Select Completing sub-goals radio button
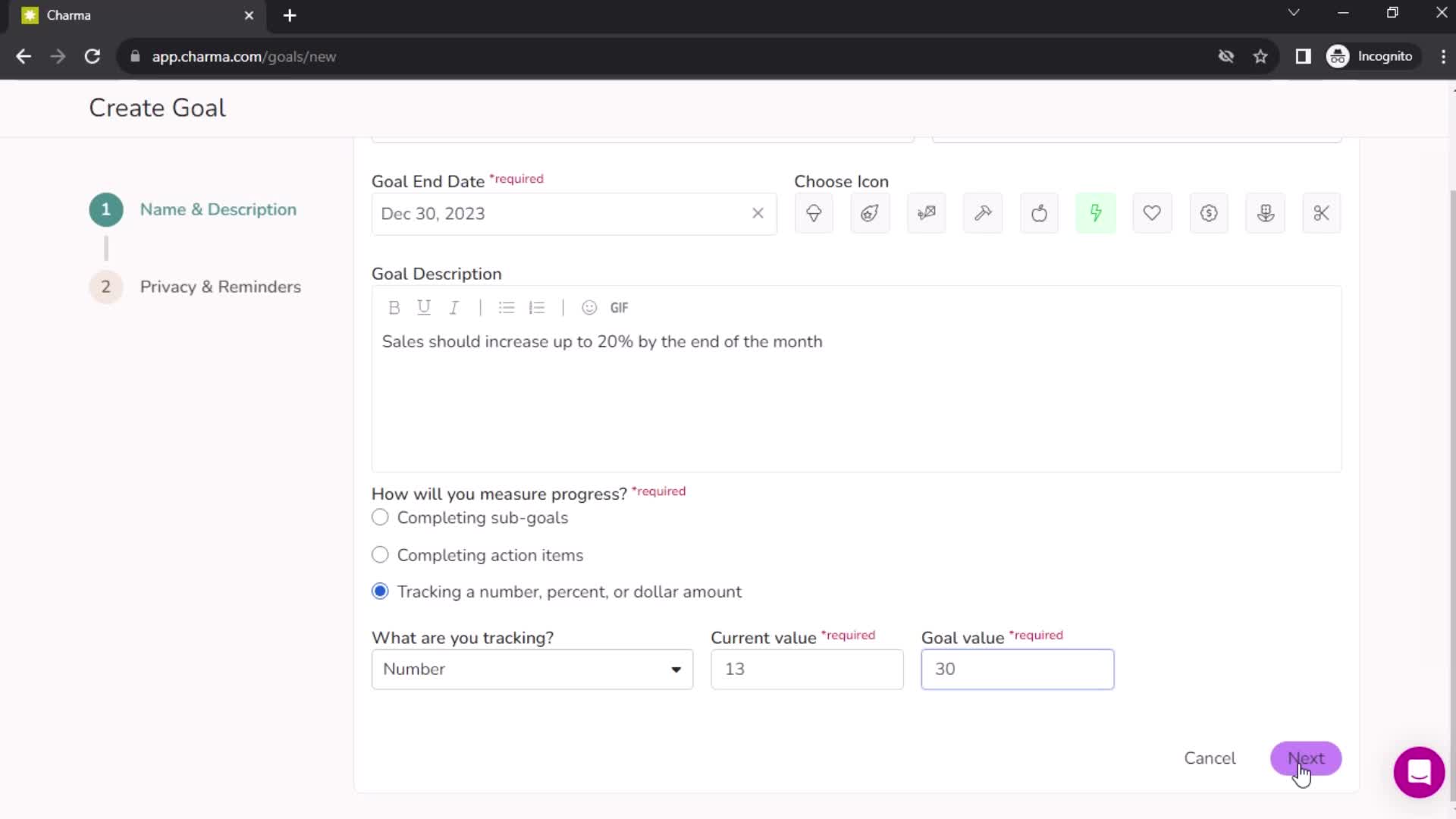1456x819 pixels. point(380,518)
